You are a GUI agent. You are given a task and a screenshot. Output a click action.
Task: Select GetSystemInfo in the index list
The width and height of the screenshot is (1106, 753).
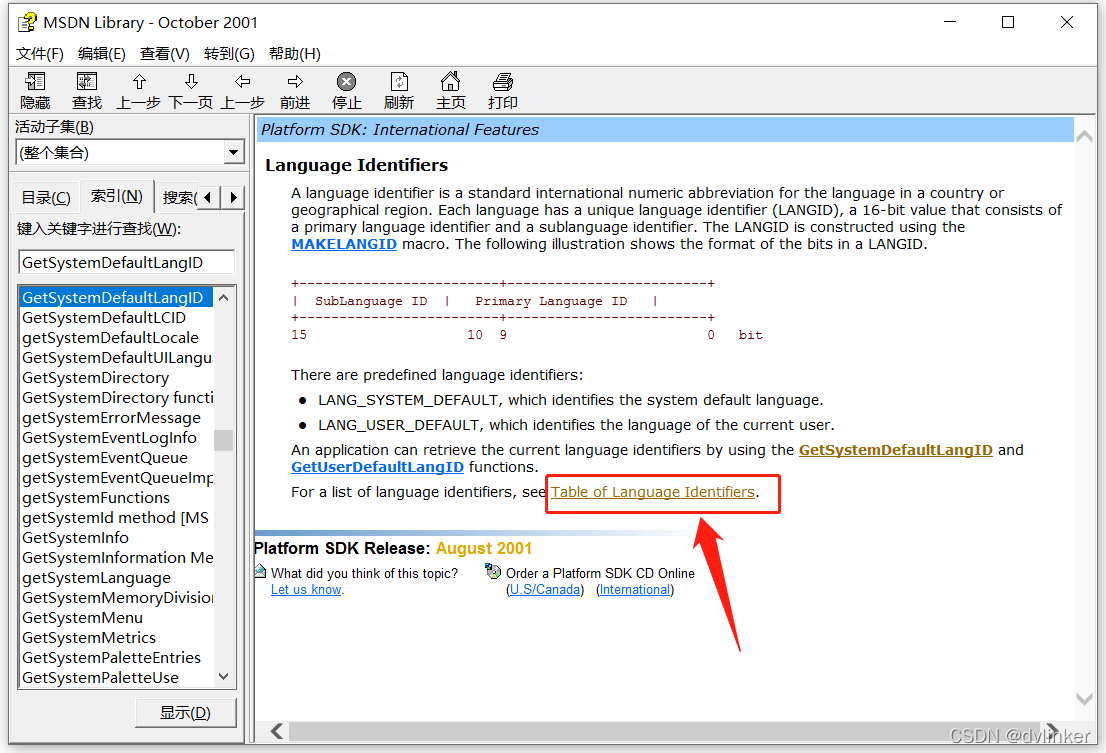[116, 538]
